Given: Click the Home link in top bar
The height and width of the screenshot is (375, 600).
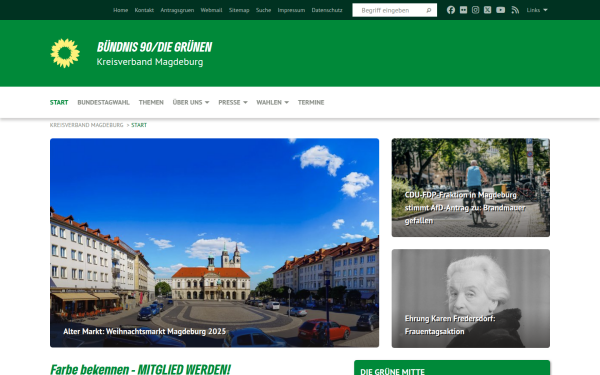Looking at the screenshot, I should [x=121, y=10].
